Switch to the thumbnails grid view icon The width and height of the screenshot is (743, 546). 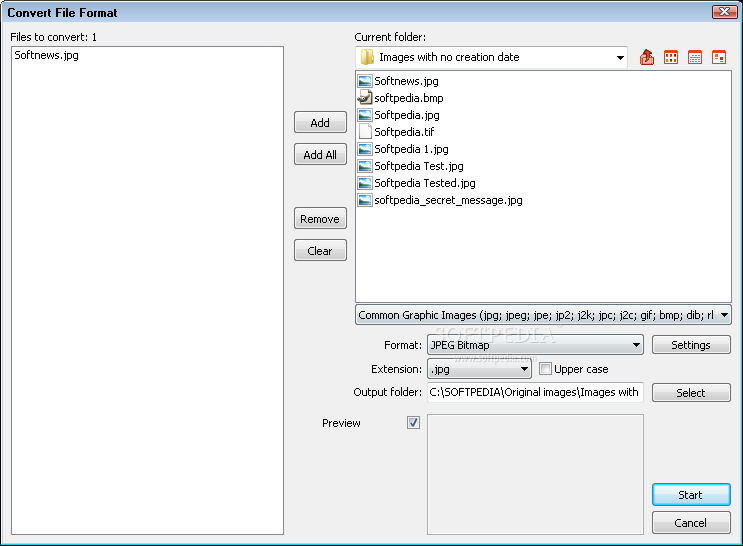click(671, 57)
